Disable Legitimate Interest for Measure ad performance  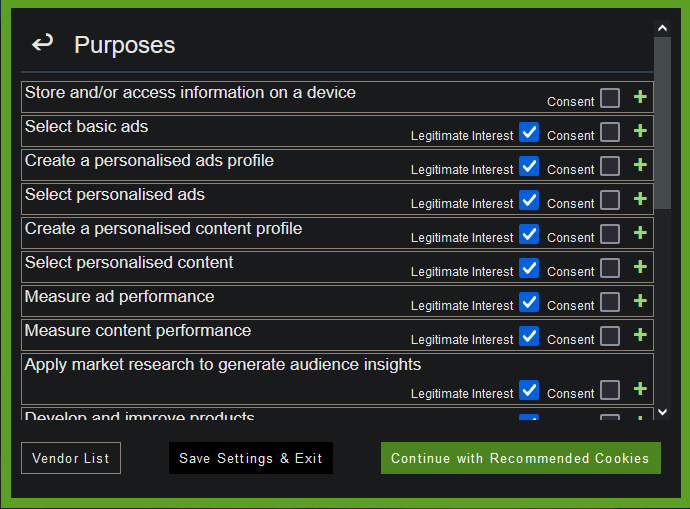tap(529, 302)
